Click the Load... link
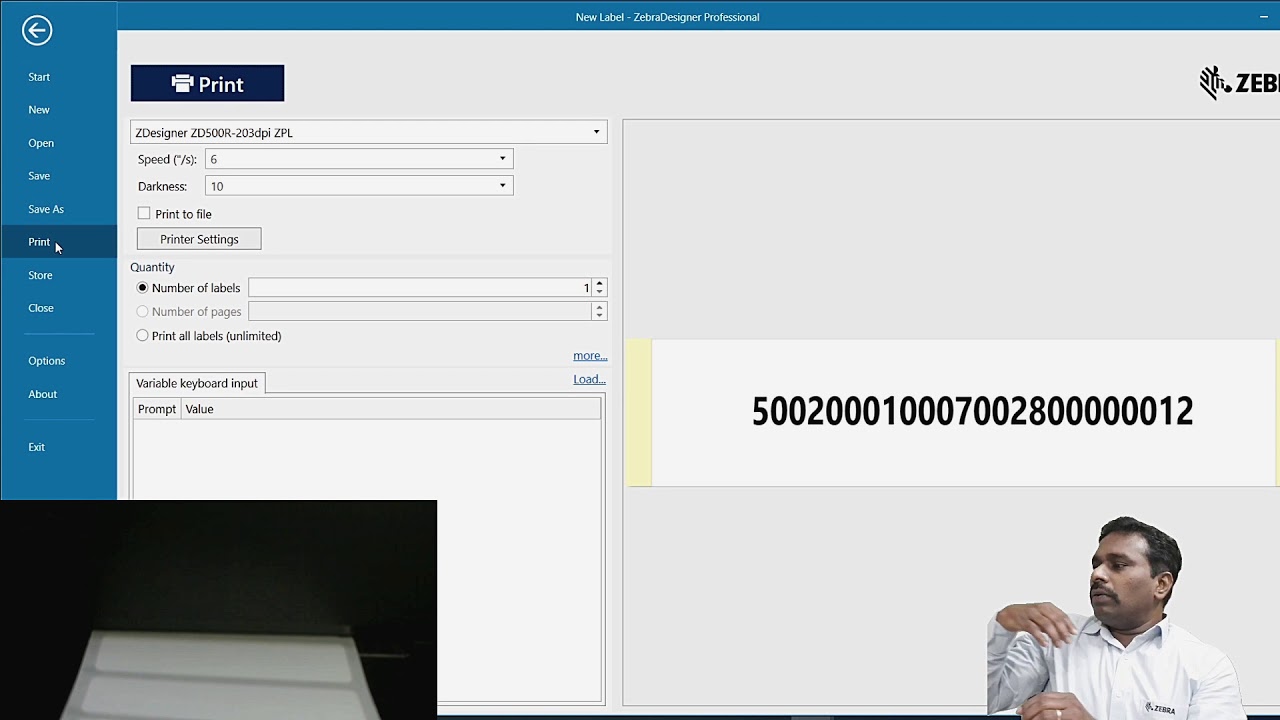This screenshot has width=1280, height=720. click(589, 379)
